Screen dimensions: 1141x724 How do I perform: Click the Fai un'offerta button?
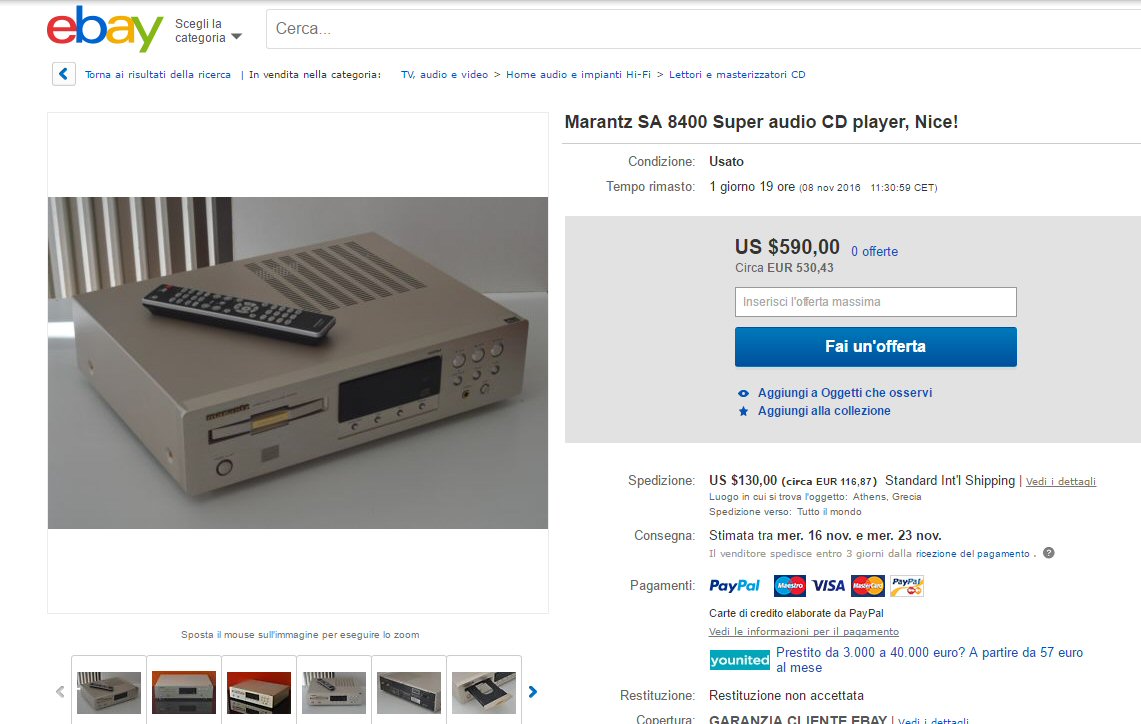pyautogui.click(x=875, y=347)
